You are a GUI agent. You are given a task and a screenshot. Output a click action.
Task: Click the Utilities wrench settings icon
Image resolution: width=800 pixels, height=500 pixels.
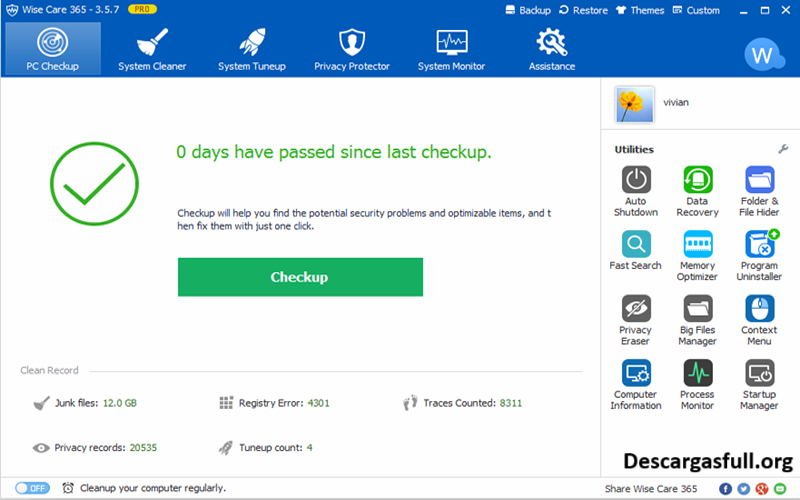point(783,149)
